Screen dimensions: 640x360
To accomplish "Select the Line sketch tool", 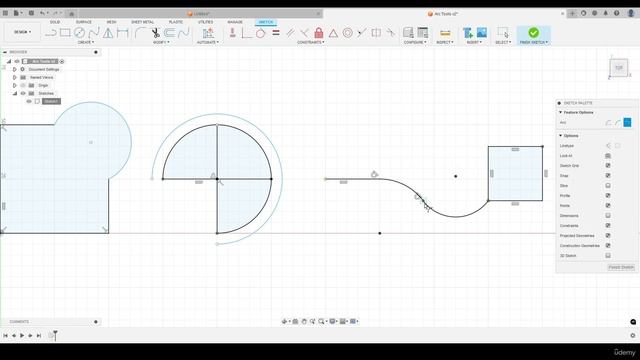I will coord(51,33).
